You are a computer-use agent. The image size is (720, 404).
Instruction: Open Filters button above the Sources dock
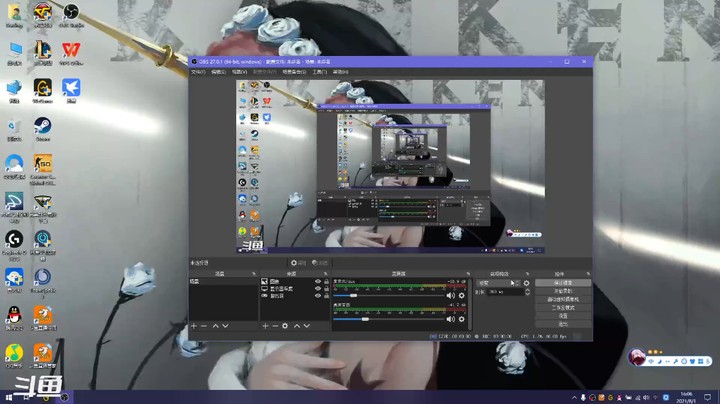[320, 263]
